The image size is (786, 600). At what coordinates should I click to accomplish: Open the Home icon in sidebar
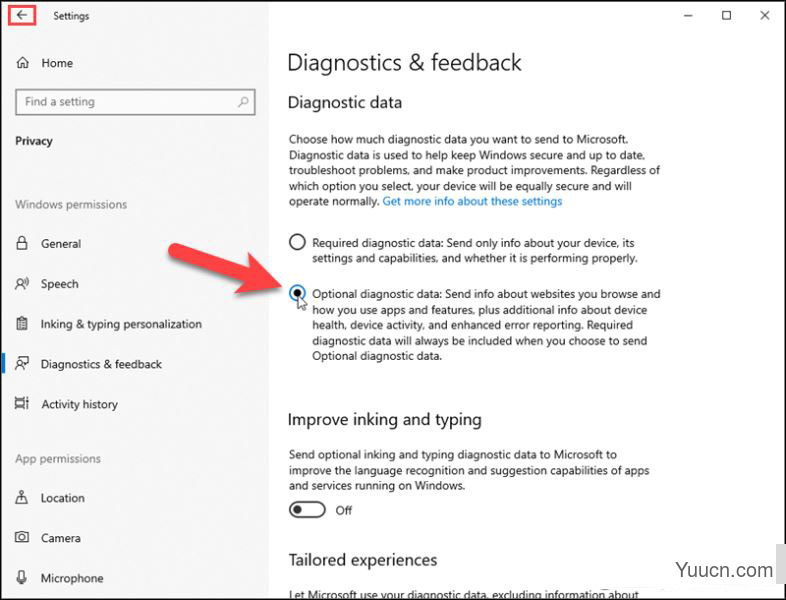tap(23, 63)
